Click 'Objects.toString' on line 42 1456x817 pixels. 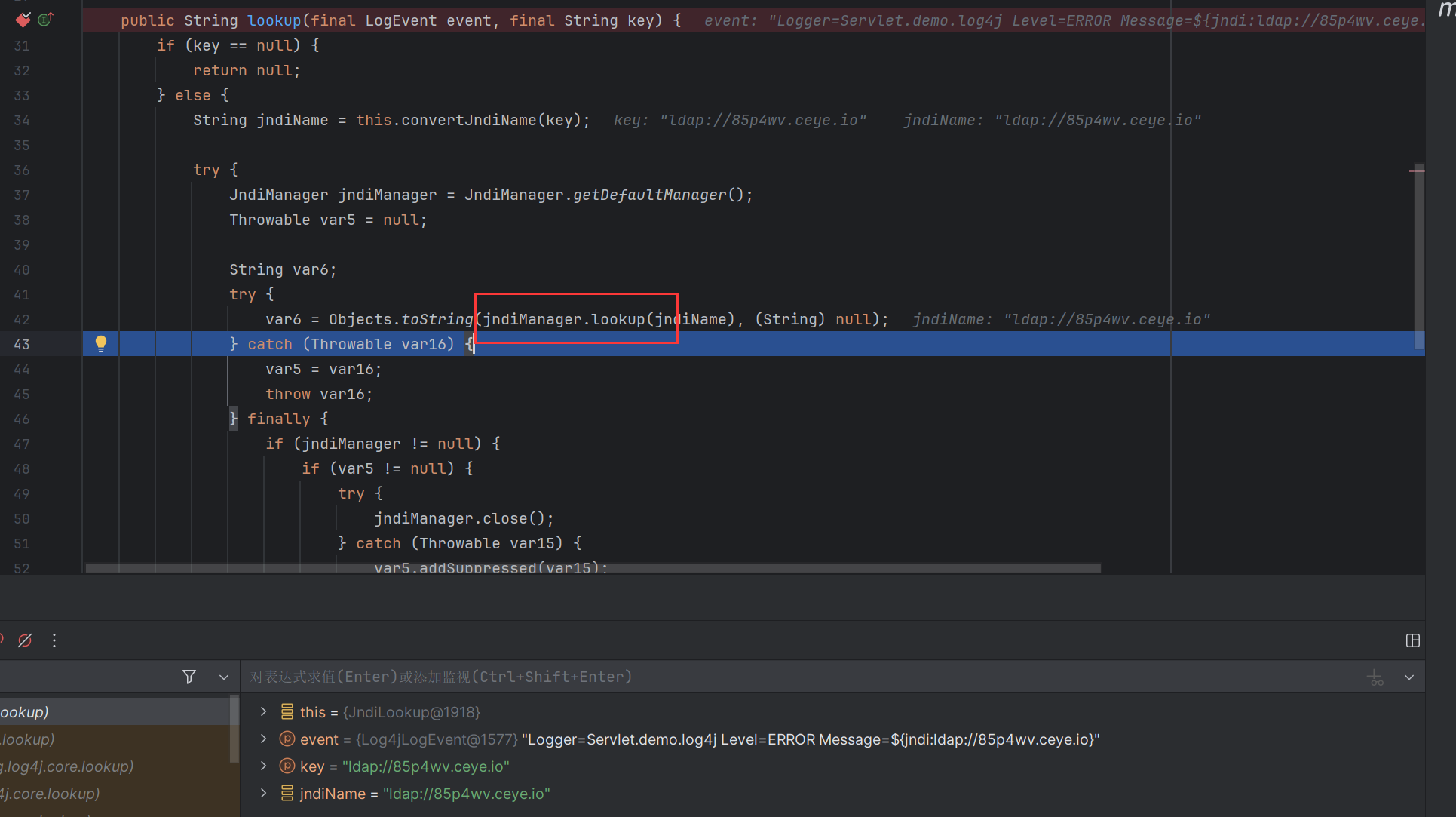pyautogui.click(x=401, y=319)
